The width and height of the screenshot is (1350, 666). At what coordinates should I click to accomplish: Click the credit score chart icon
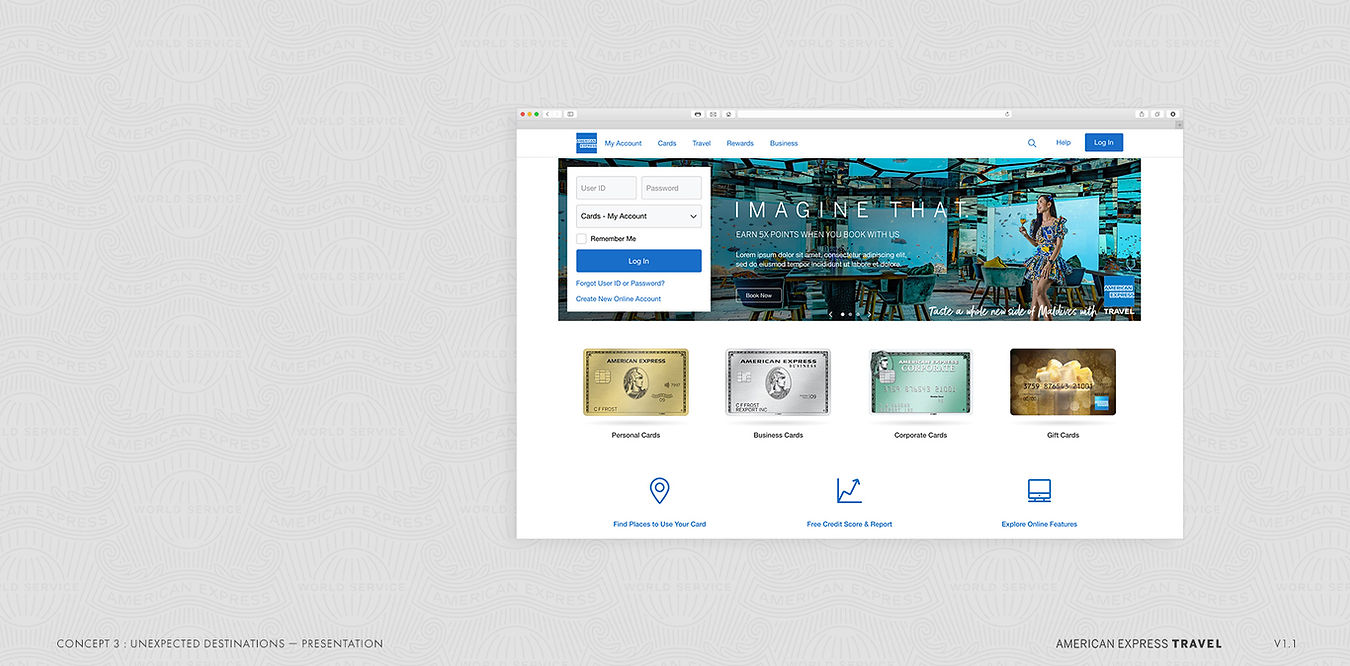tap(849, 490)
